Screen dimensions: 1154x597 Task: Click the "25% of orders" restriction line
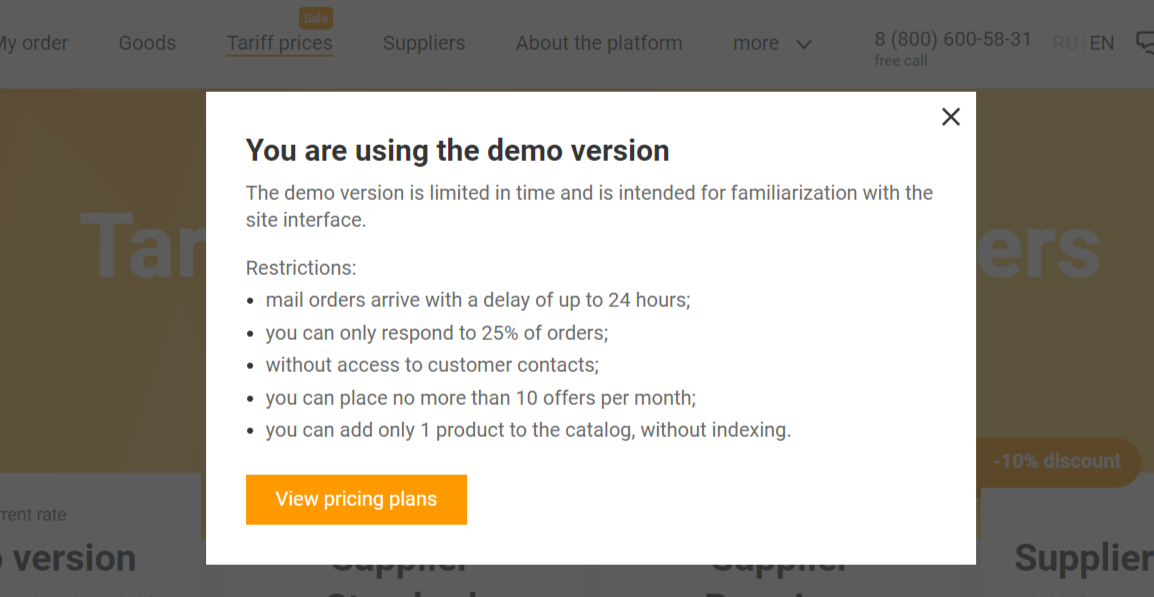tap(436, 332)
